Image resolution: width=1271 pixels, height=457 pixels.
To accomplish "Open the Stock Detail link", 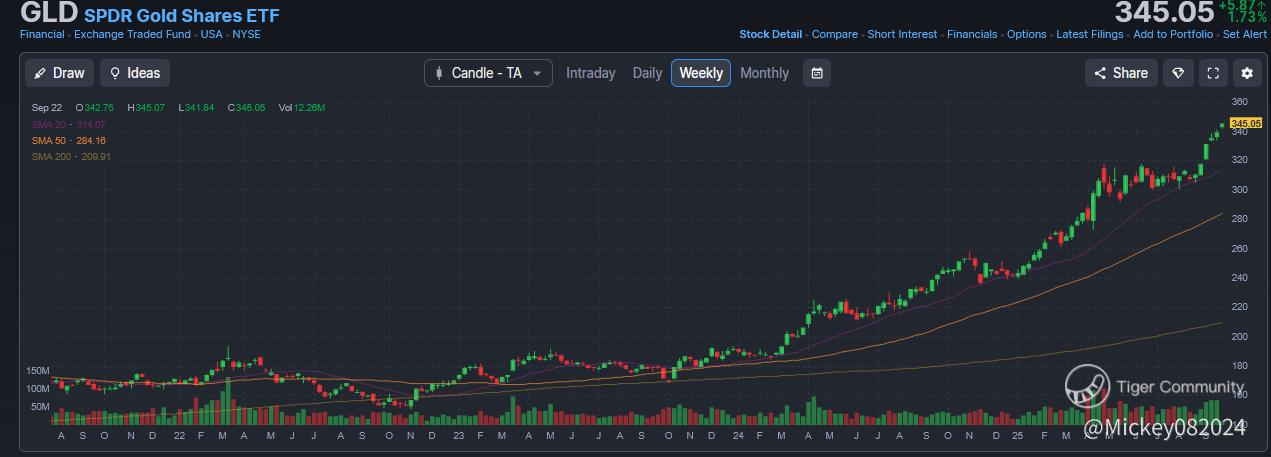I will point(770,34).
